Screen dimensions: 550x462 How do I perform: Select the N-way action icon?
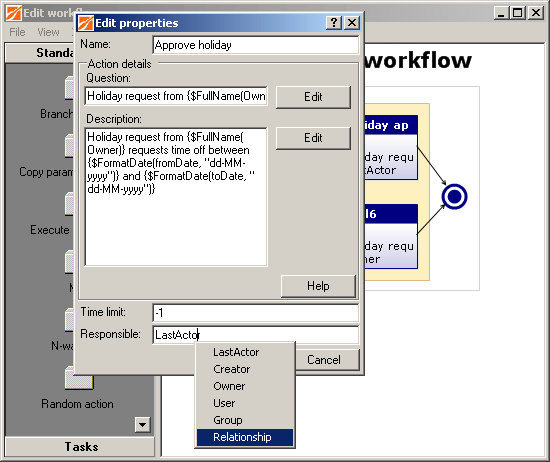(x=69, y=320)
